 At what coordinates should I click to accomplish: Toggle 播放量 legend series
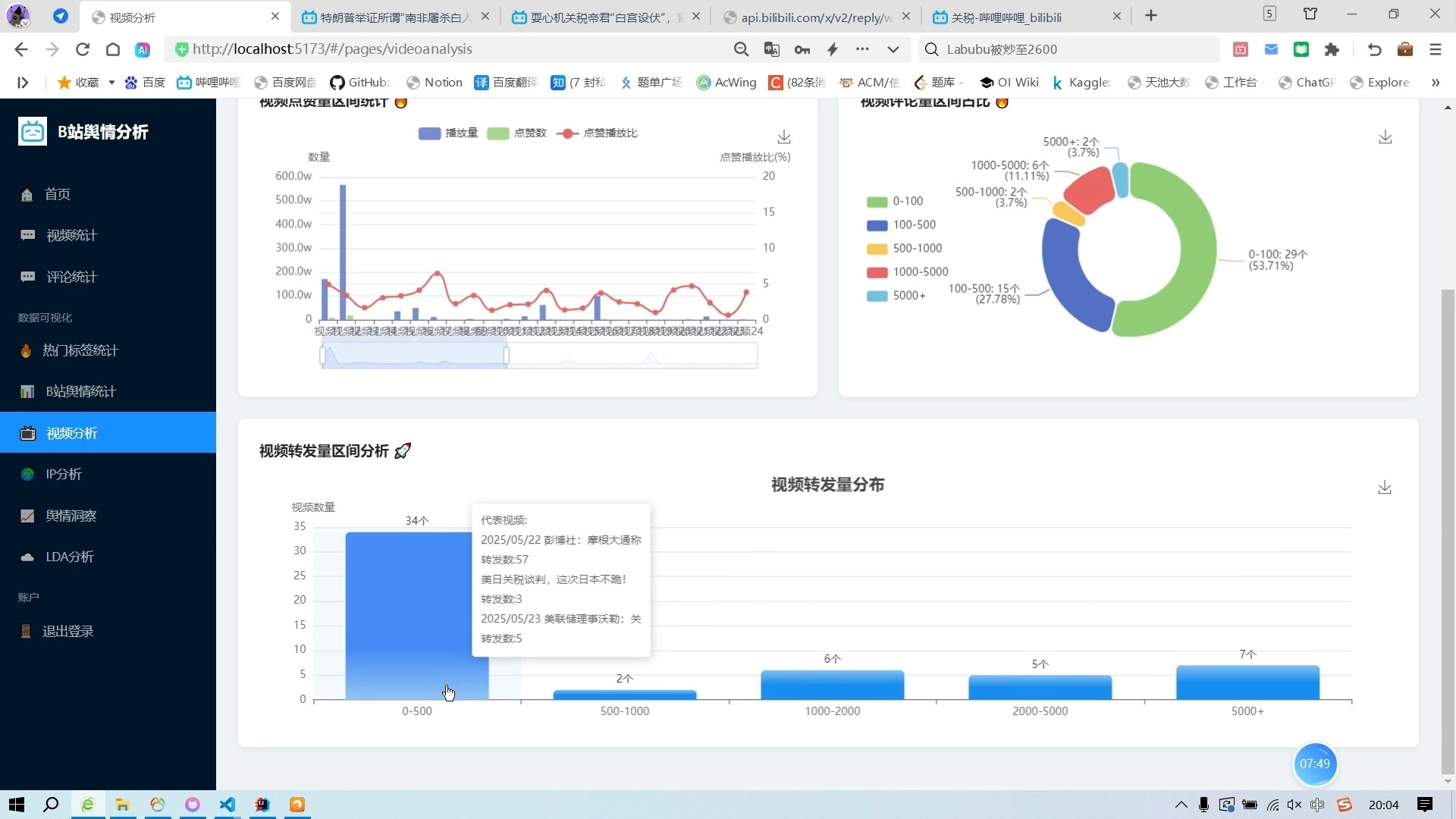(x=448, y=133)
